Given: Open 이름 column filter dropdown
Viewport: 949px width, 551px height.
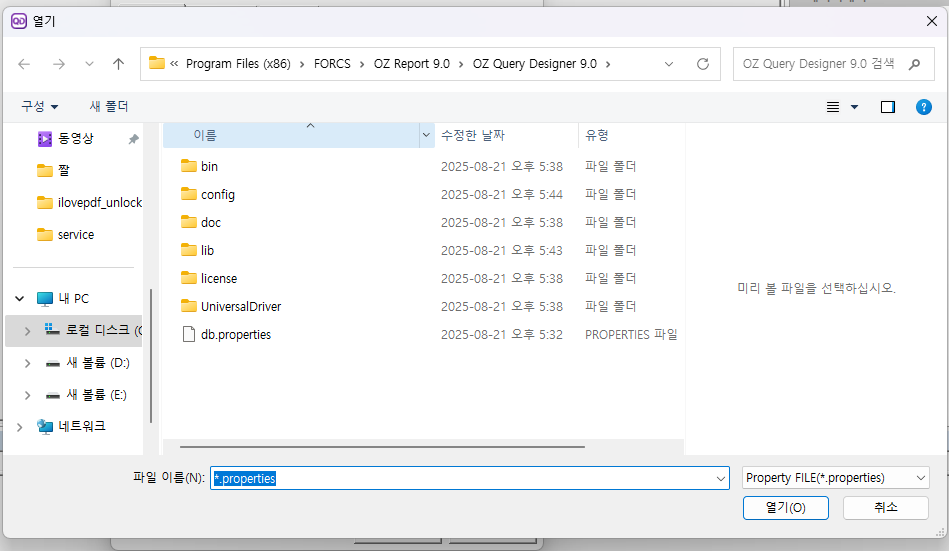Looking at the screenshot, I should point(426,135).
